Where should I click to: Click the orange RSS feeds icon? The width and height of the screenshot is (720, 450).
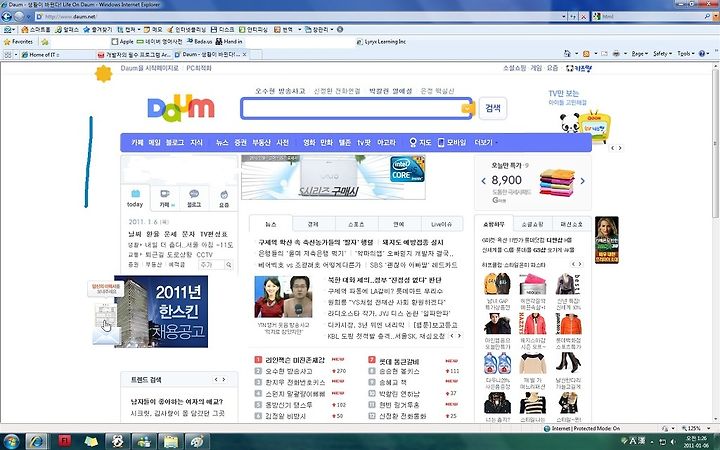[586, 54]
